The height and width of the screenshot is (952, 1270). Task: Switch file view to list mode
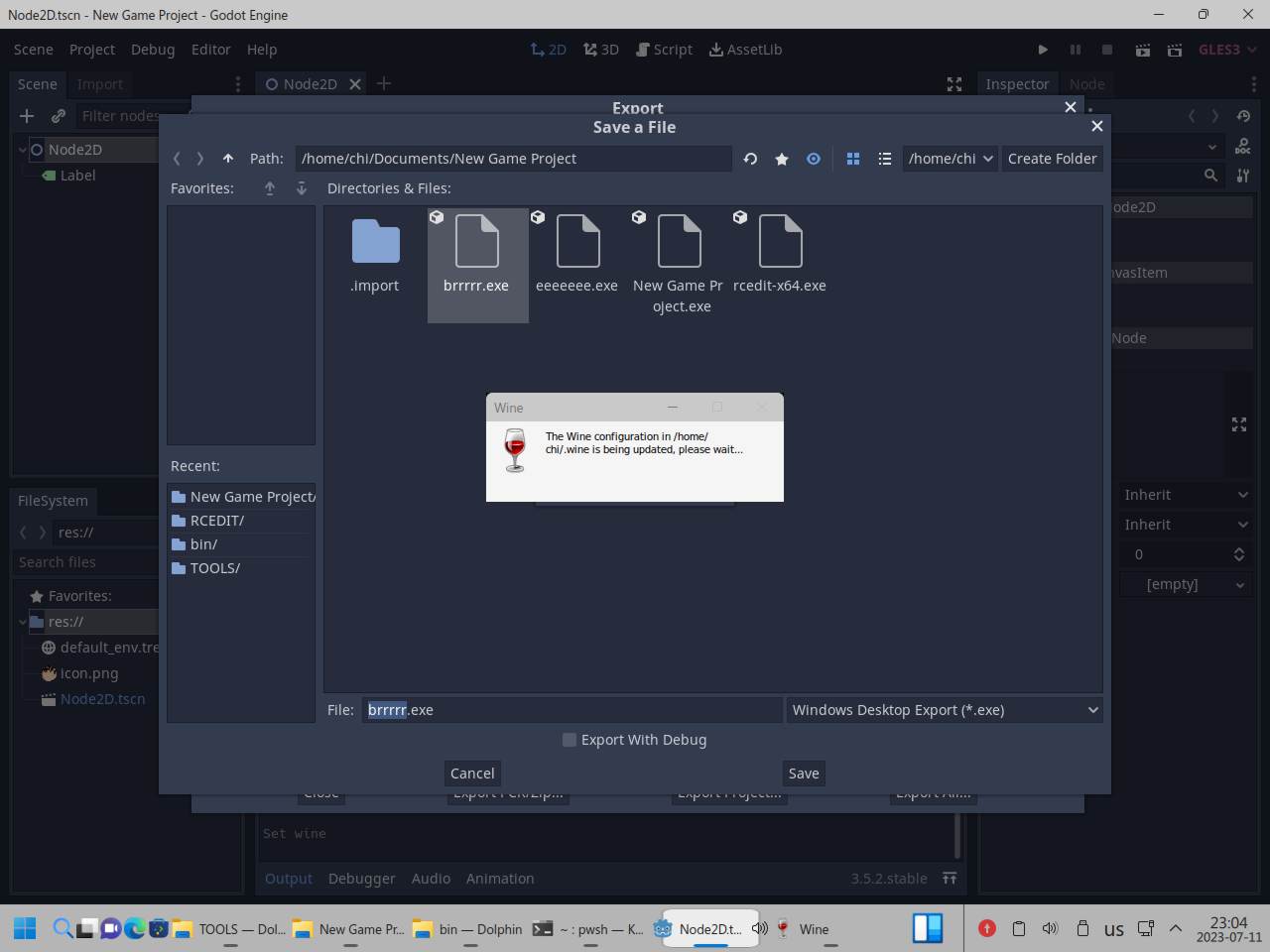(x=885, y=159)
